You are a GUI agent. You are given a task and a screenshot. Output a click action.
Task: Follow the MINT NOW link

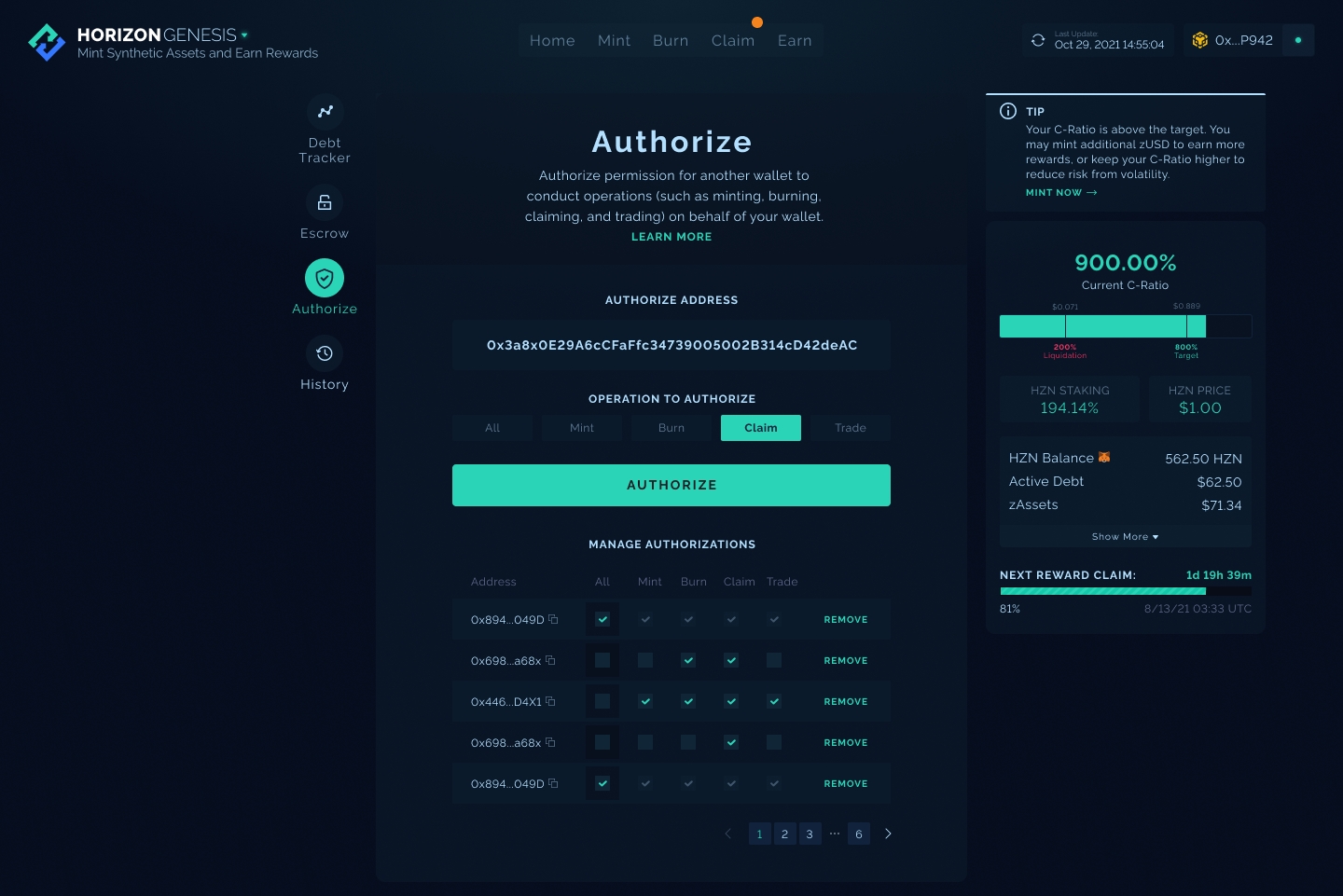pyautogui.click(x=1061, y=193)
